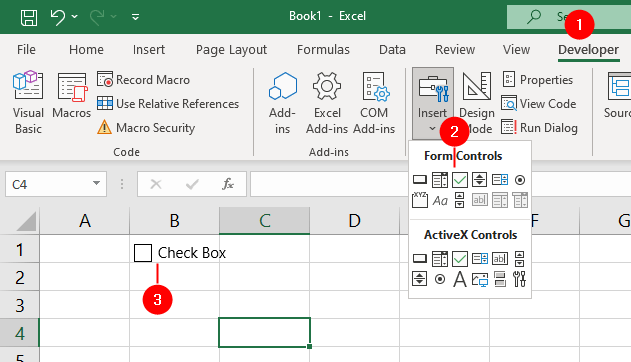Click the Save icon in title bar
The image size is (631, 362).
coord(29,17)
